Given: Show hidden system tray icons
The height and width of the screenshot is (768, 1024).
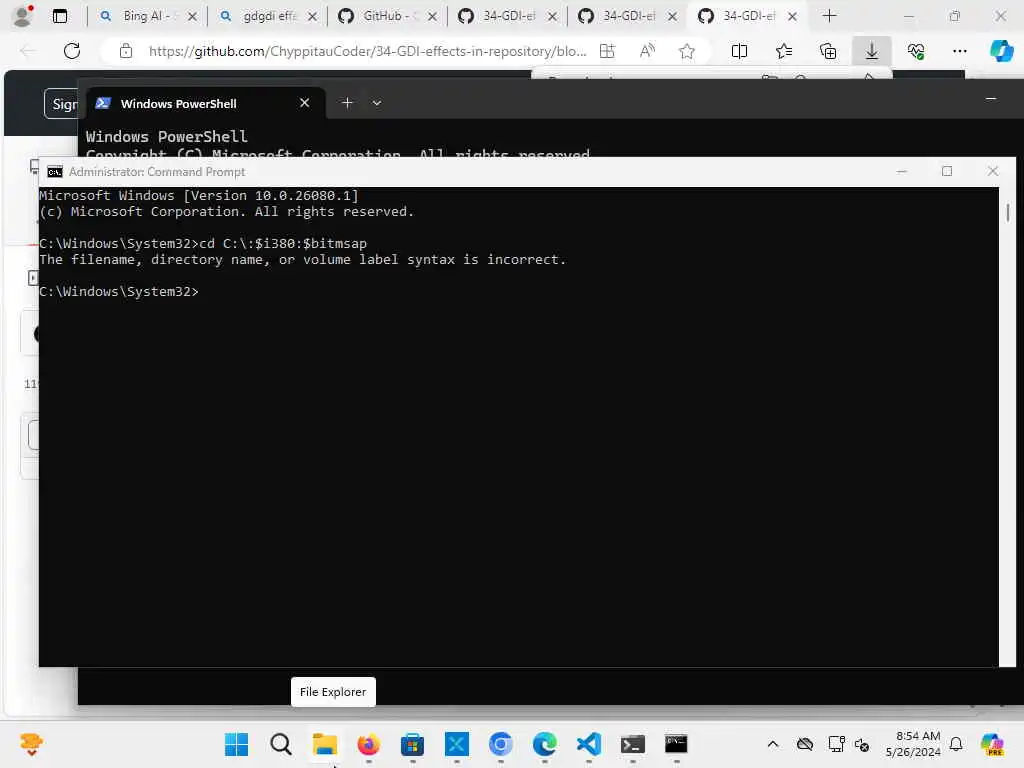Looking at the screenshot, I should (x=773, y=744).
